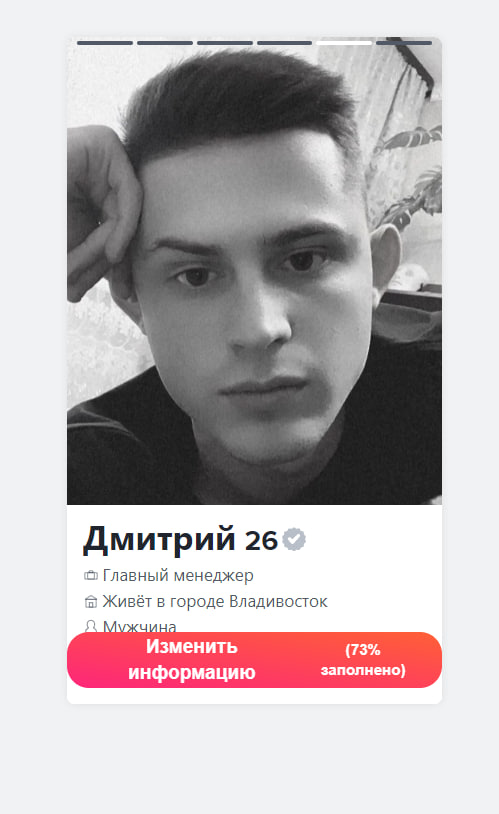Click the 73% заполнено completion label

[x=363, y=660]
